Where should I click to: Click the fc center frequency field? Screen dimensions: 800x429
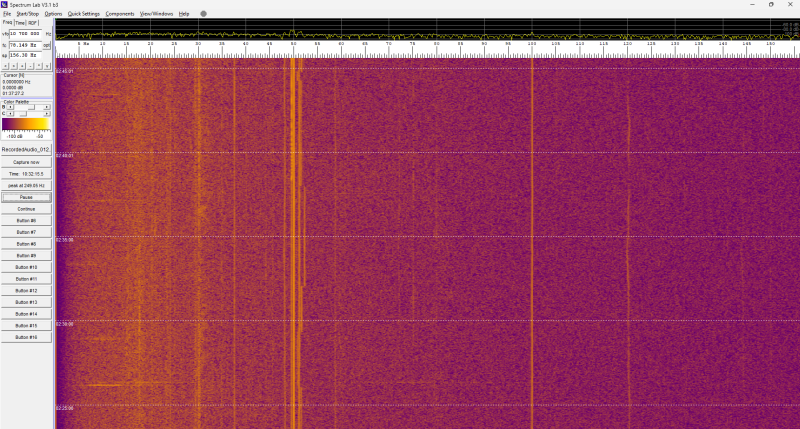[x=26, y=45]
